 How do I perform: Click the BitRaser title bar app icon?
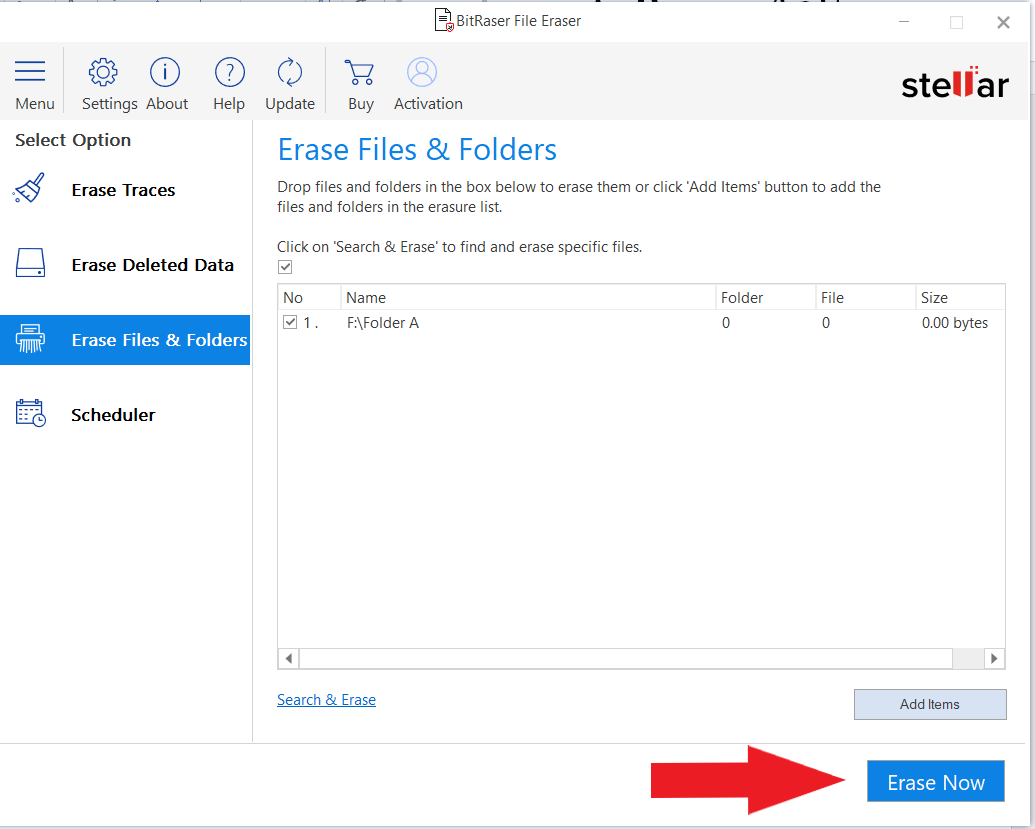tap(444, 20)
